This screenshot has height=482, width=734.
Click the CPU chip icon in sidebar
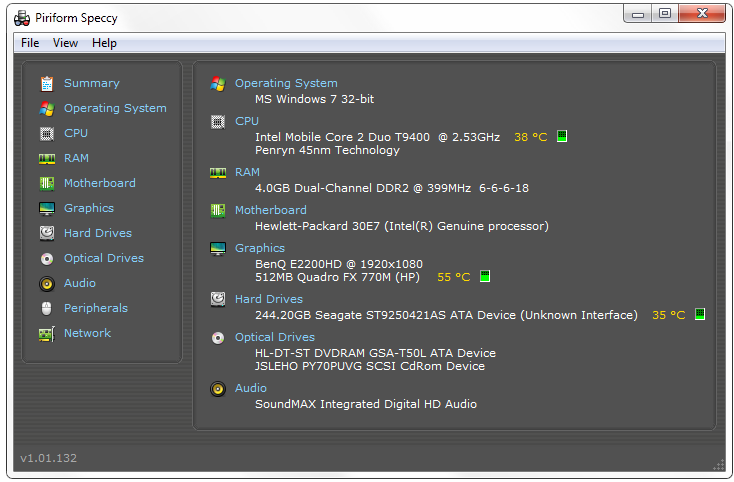tap(47, 134)
